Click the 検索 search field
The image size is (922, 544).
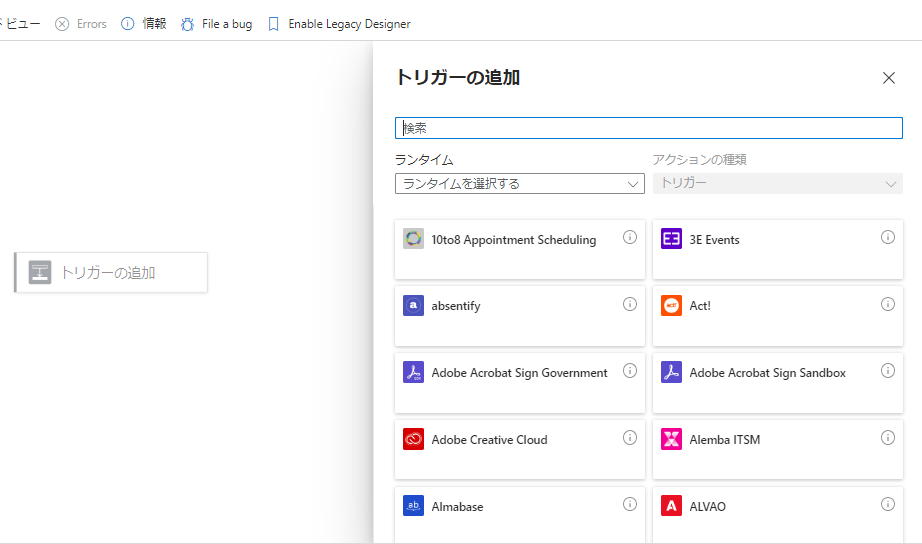pyautogui.click(x=648, y=128)
